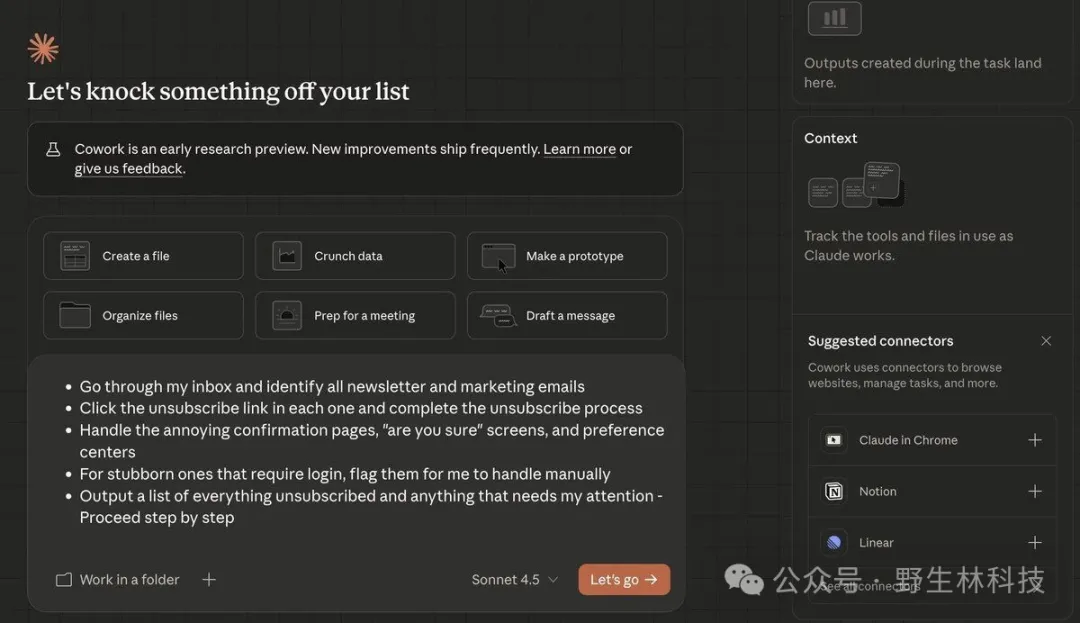Open the Learn more link
The image size is (1080, 623).
pos(579,149)
